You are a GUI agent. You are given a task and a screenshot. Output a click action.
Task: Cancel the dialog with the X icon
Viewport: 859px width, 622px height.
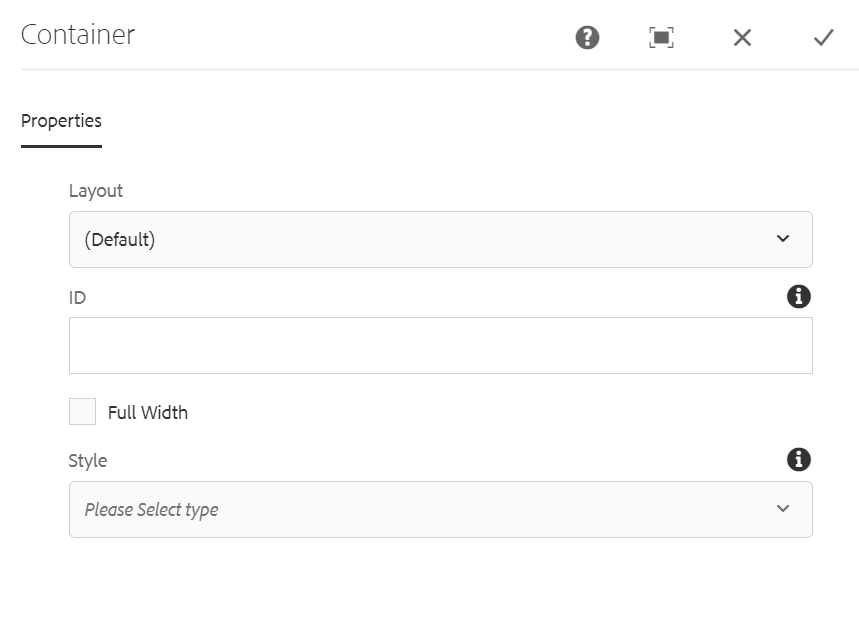[x=742, y=38]
